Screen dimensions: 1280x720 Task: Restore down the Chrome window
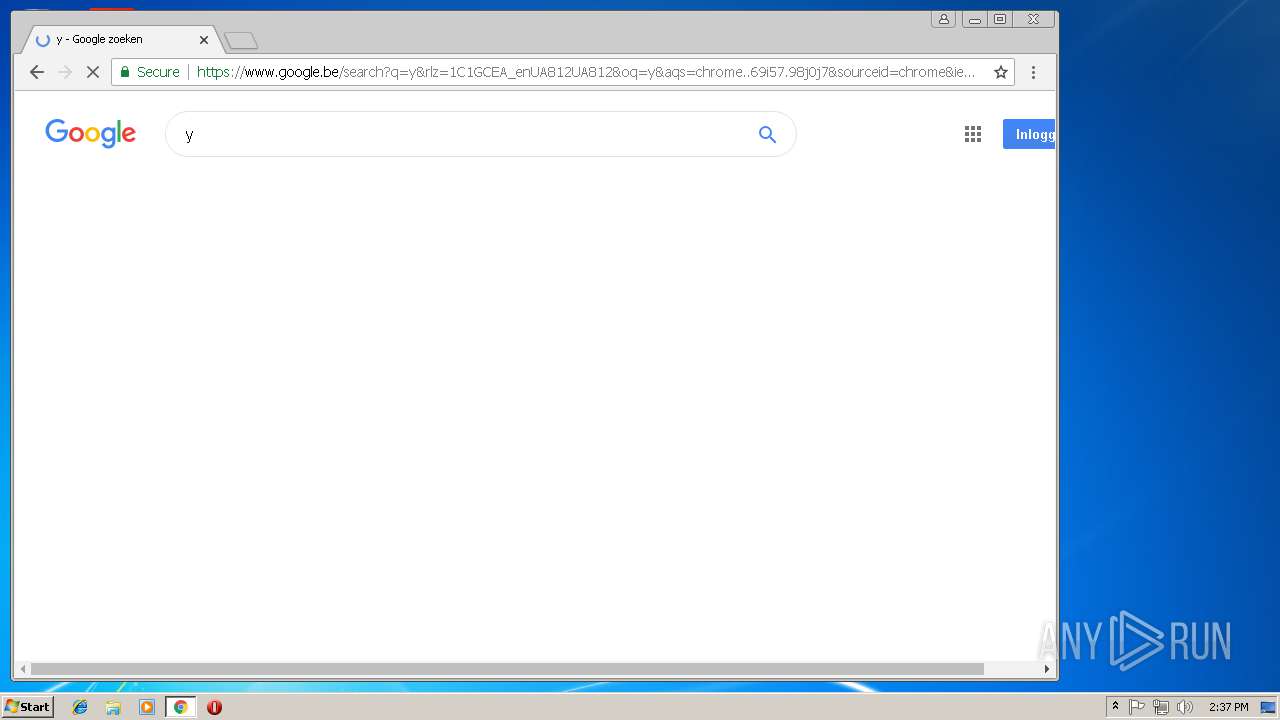pos(1000,19)
